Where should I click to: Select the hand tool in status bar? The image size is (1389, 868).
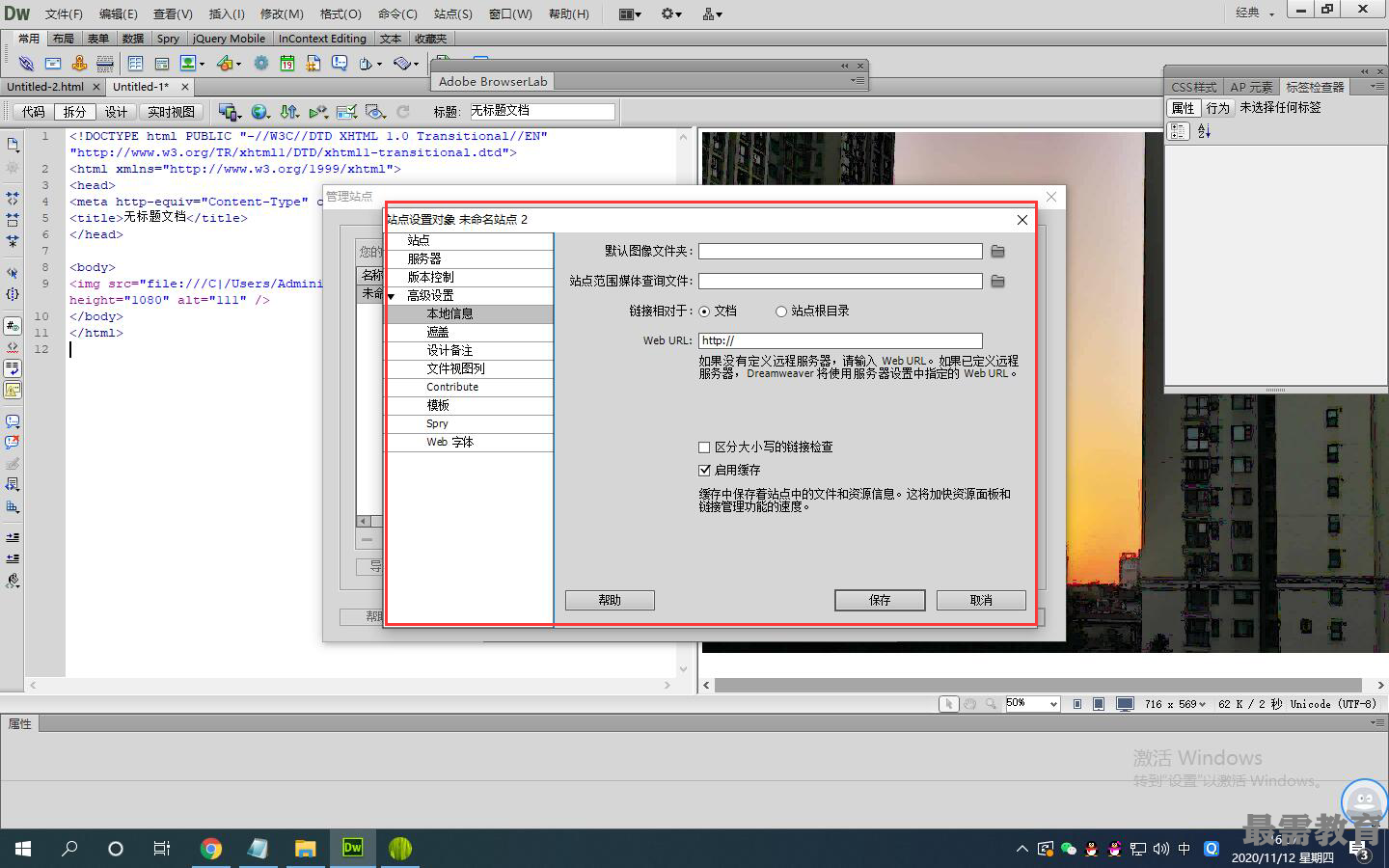969,704
